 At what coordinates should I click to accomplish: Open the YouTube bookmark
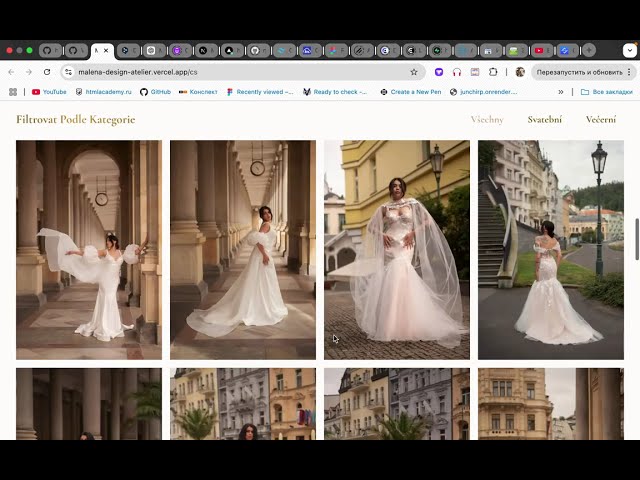(49, 92)
